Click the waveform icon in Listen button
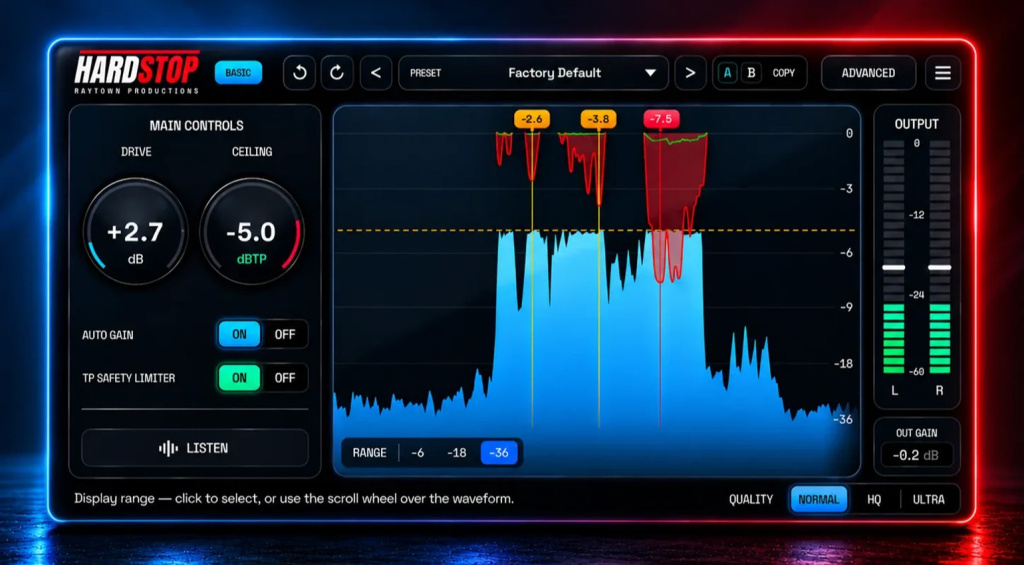This screenshot has width=1024, height=565. click(x=168, y=448)
